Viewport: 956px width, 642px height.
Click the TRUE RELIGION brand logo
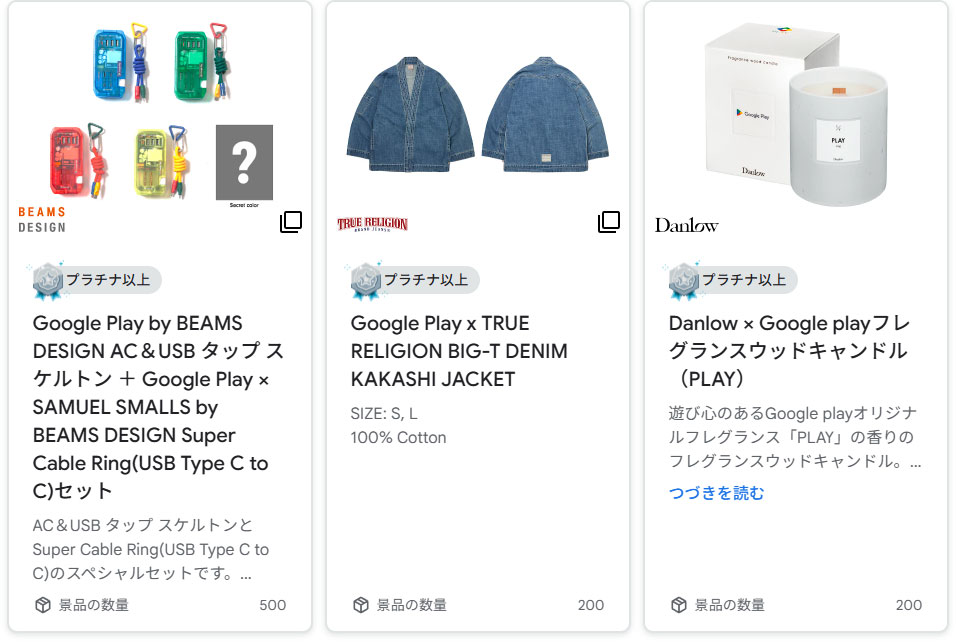coord(373,224)
